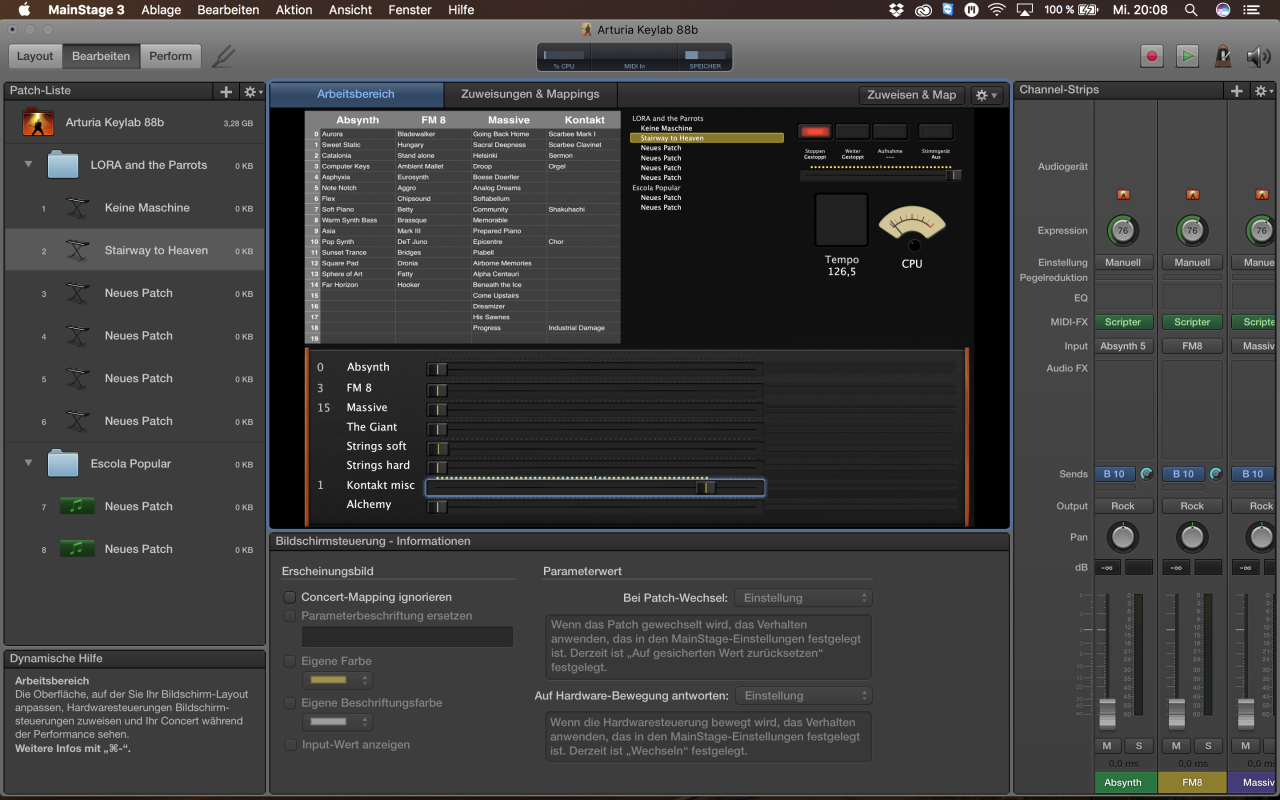Image resolution: width=1280 pixels, height=800 pixels.
Task: Open Channel-Strips gear action menu
Action: pyautogui.click(x=1263, y=91)
